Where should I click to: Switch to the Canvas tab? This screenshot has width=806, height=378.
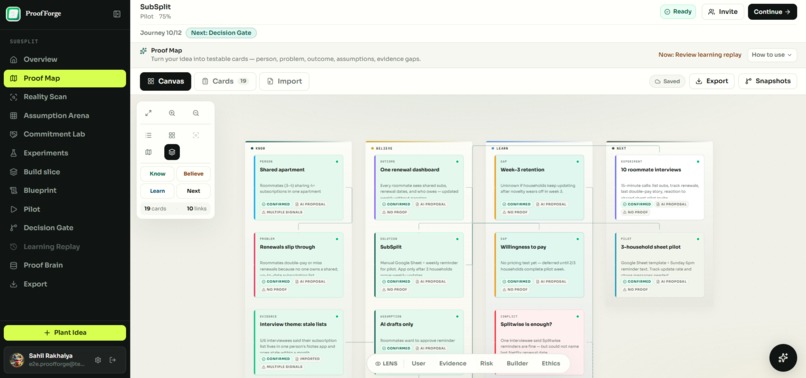tap(166, 81)
